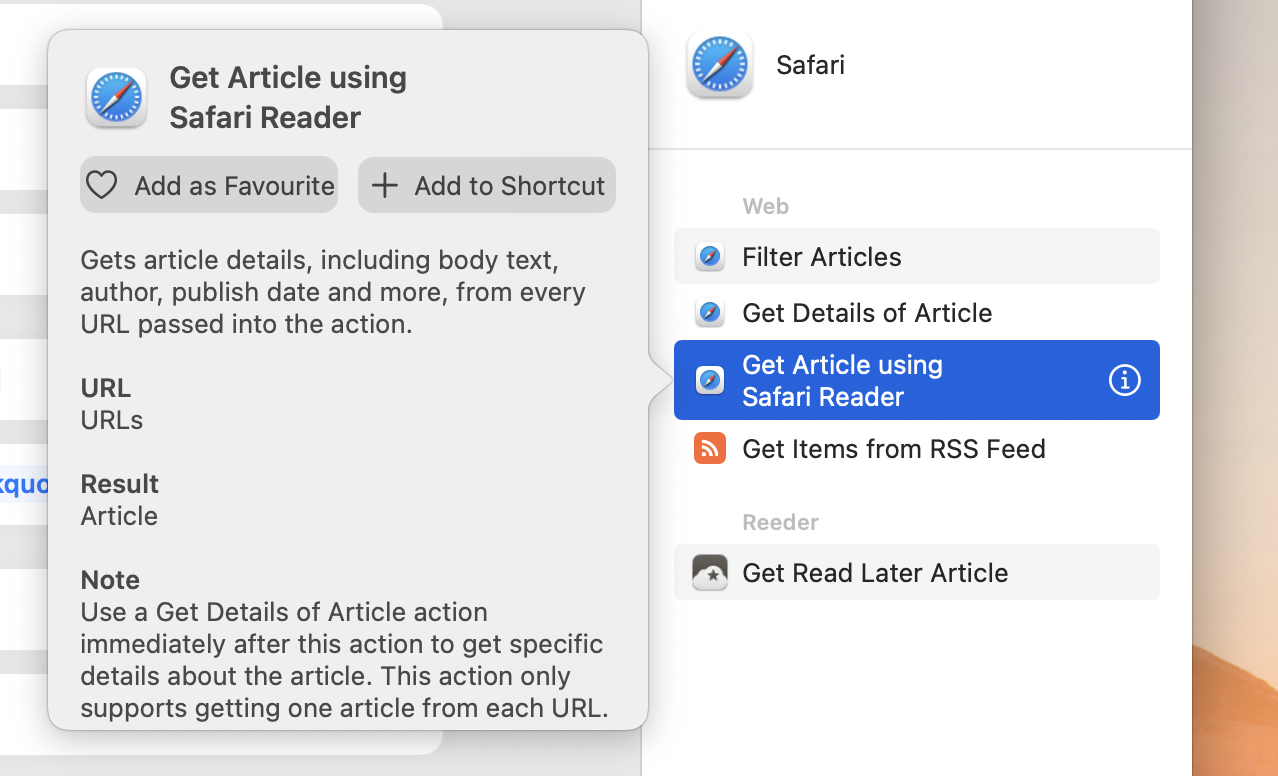The height and width of the screenshot is (776, 1278).
Task: Click the plus icon on Add to Shortcut
Action: tap(384, 185)
